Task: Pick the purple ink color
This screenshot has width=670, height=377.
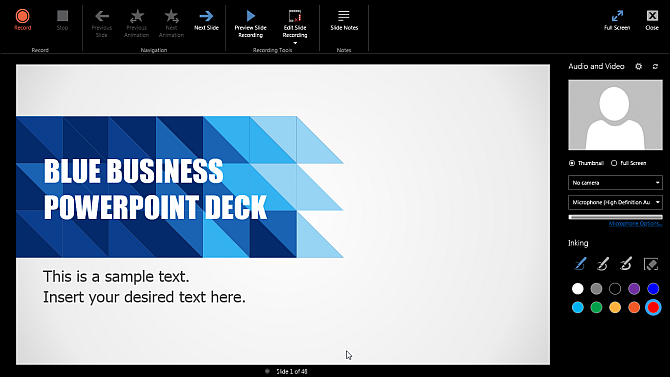Action: [634, 289]
